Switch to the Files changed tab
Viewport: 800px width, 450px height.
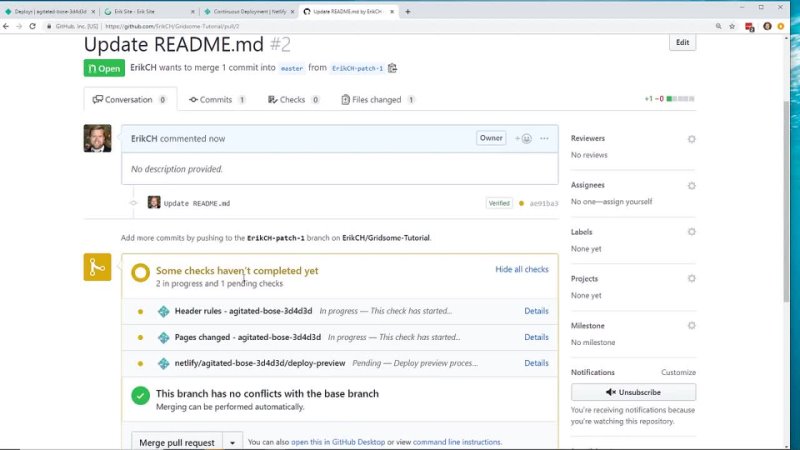(378, 99)
